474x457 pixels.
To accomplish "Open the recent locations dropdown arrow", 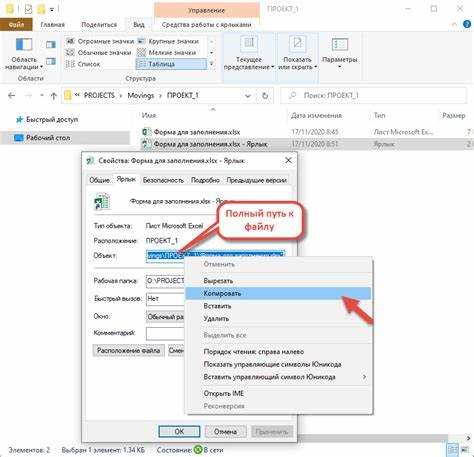I will [x=42, y=96].
